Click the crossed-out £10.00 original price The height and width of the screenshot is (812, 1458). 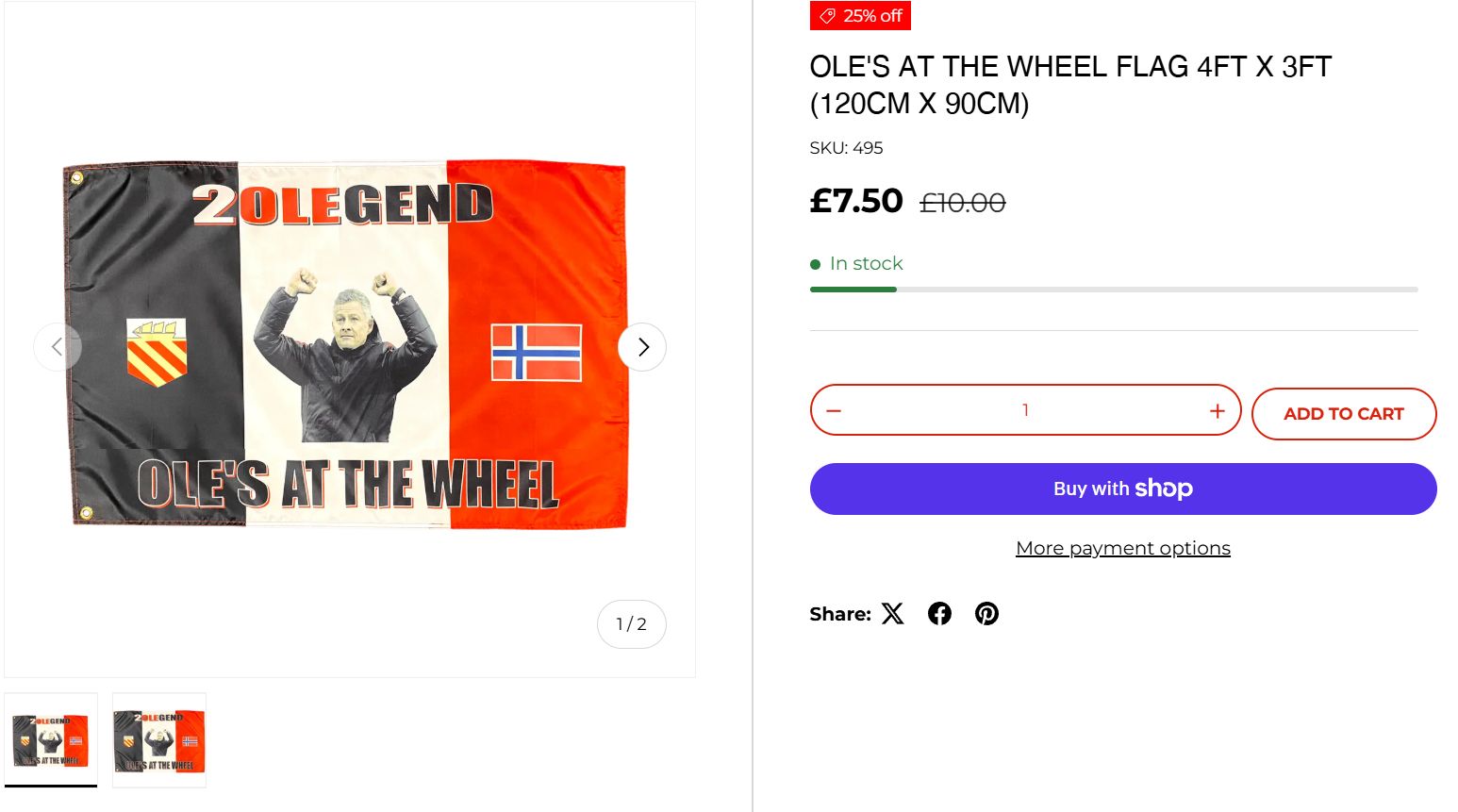coord(962,203)
